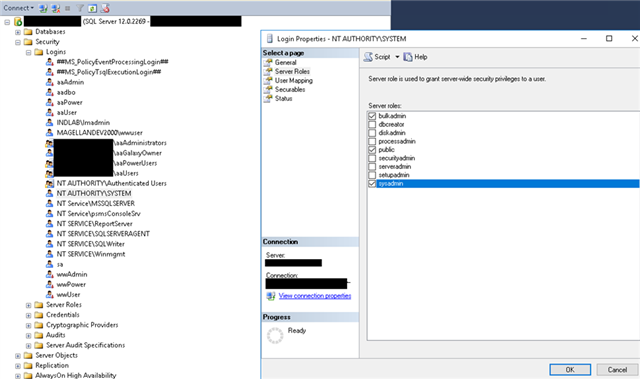Screen dimensions: 640x379
Task: Select the sa login icon
Action: (49, 264)
